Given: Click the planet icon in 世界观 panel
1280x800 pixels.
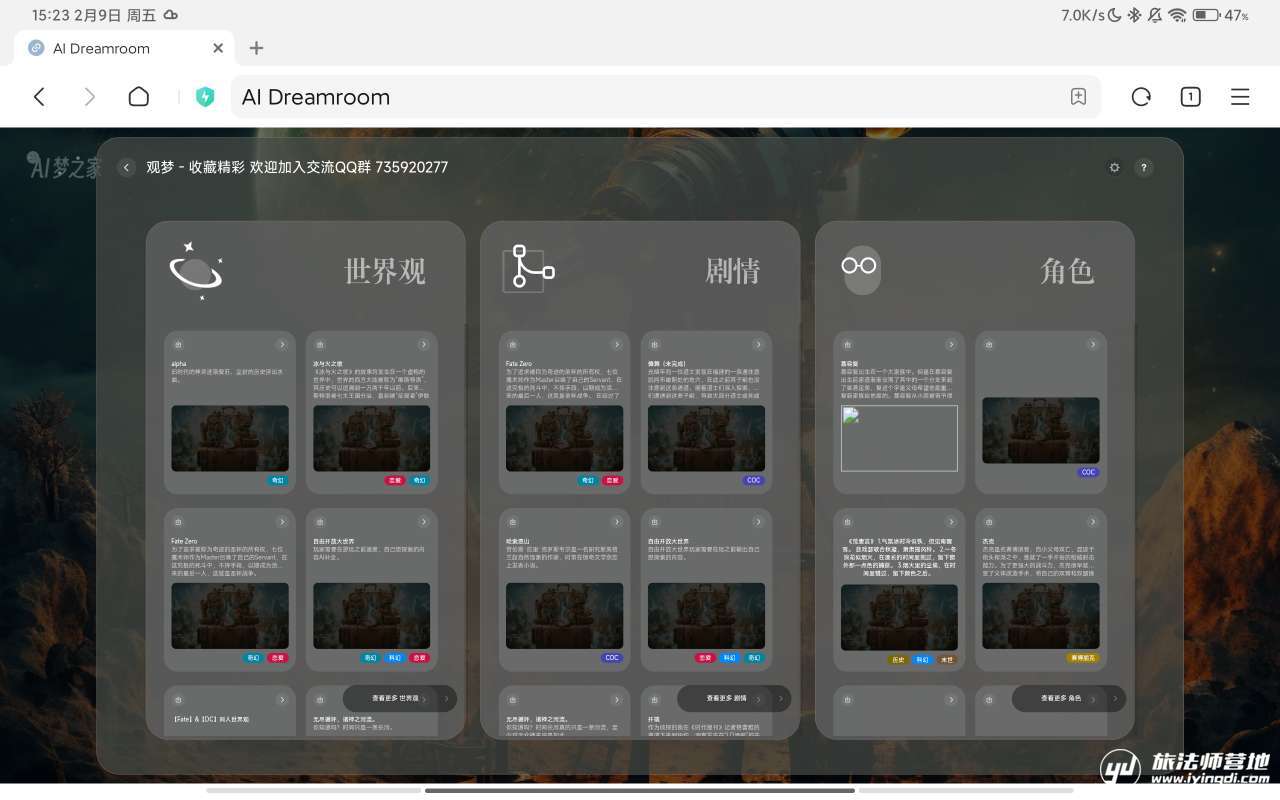Looking at the screenshot, I should [x=196, y=271].
